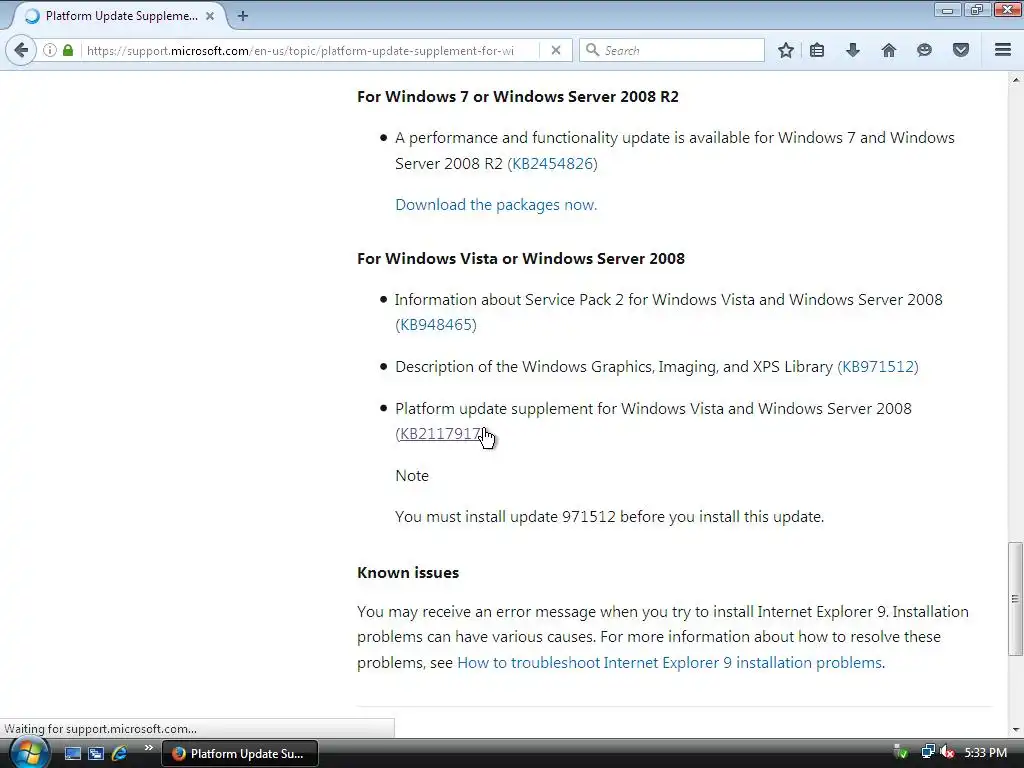1024x768 pixels.
Task: Open site information icon in address bar
Action: pos(50,50)
